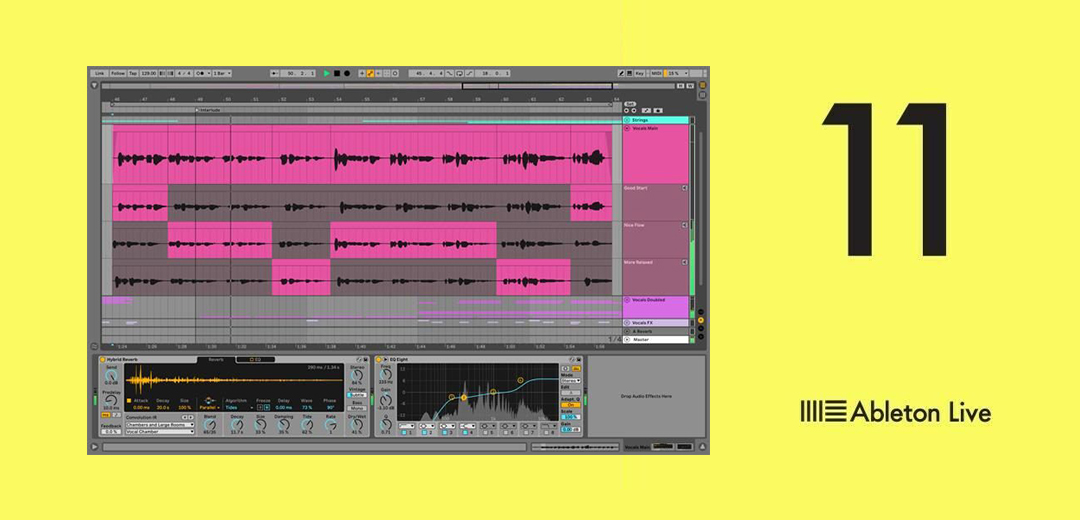Click the Follow playhead arrow icon
Screen dimensions: 1080x520
click(x=273, y=73)
